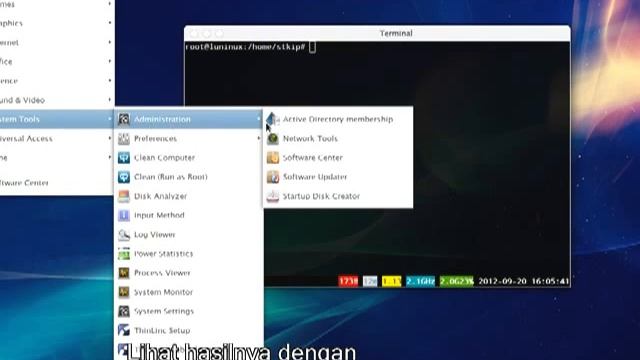640x360 pixels.
Task: Choose Clean (Run as Root)
Action: [x=189, y=177]
